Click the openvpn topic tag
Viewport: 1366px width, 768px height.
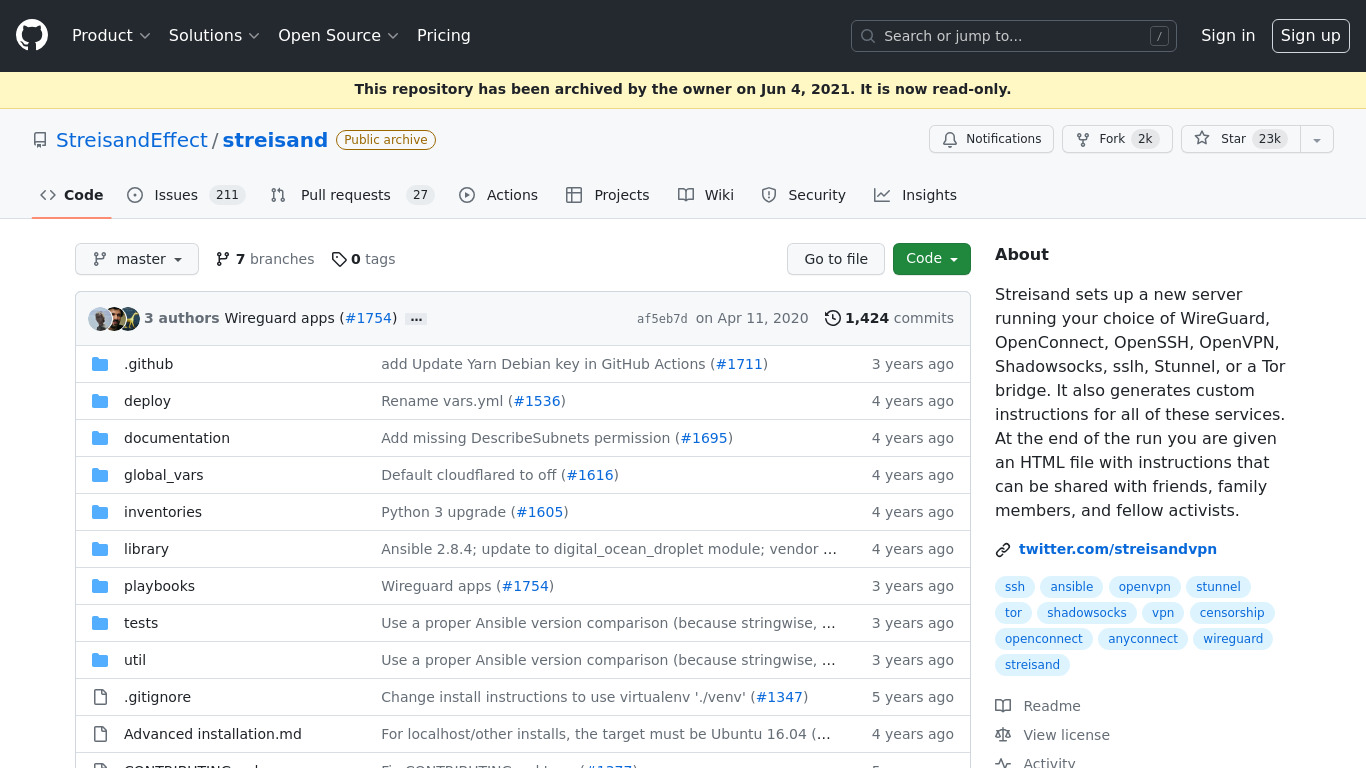tap(1145, 587)
